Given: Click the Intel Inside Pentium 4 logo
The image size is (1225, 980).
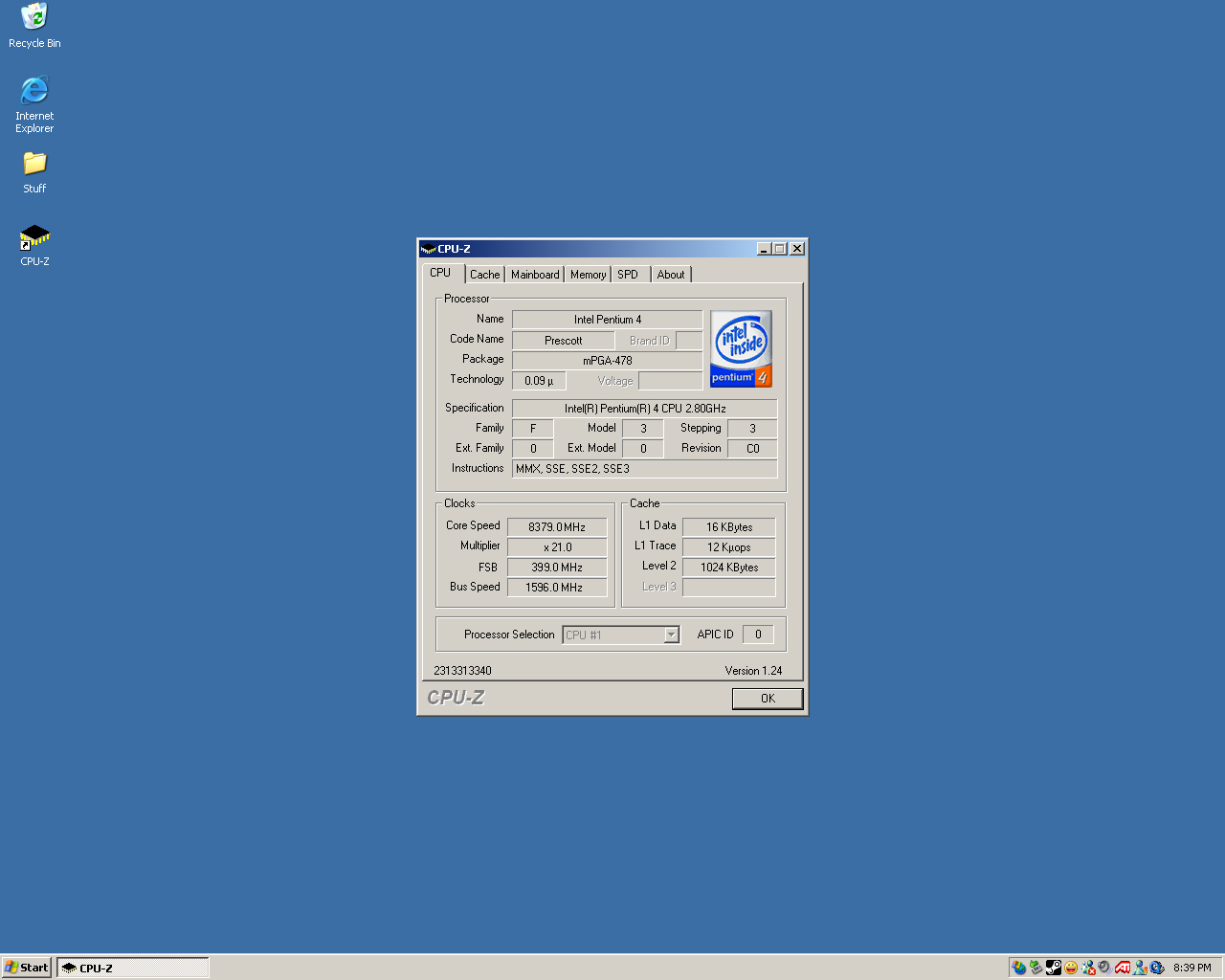Looking at the screenshot, I should pos(741,348).
